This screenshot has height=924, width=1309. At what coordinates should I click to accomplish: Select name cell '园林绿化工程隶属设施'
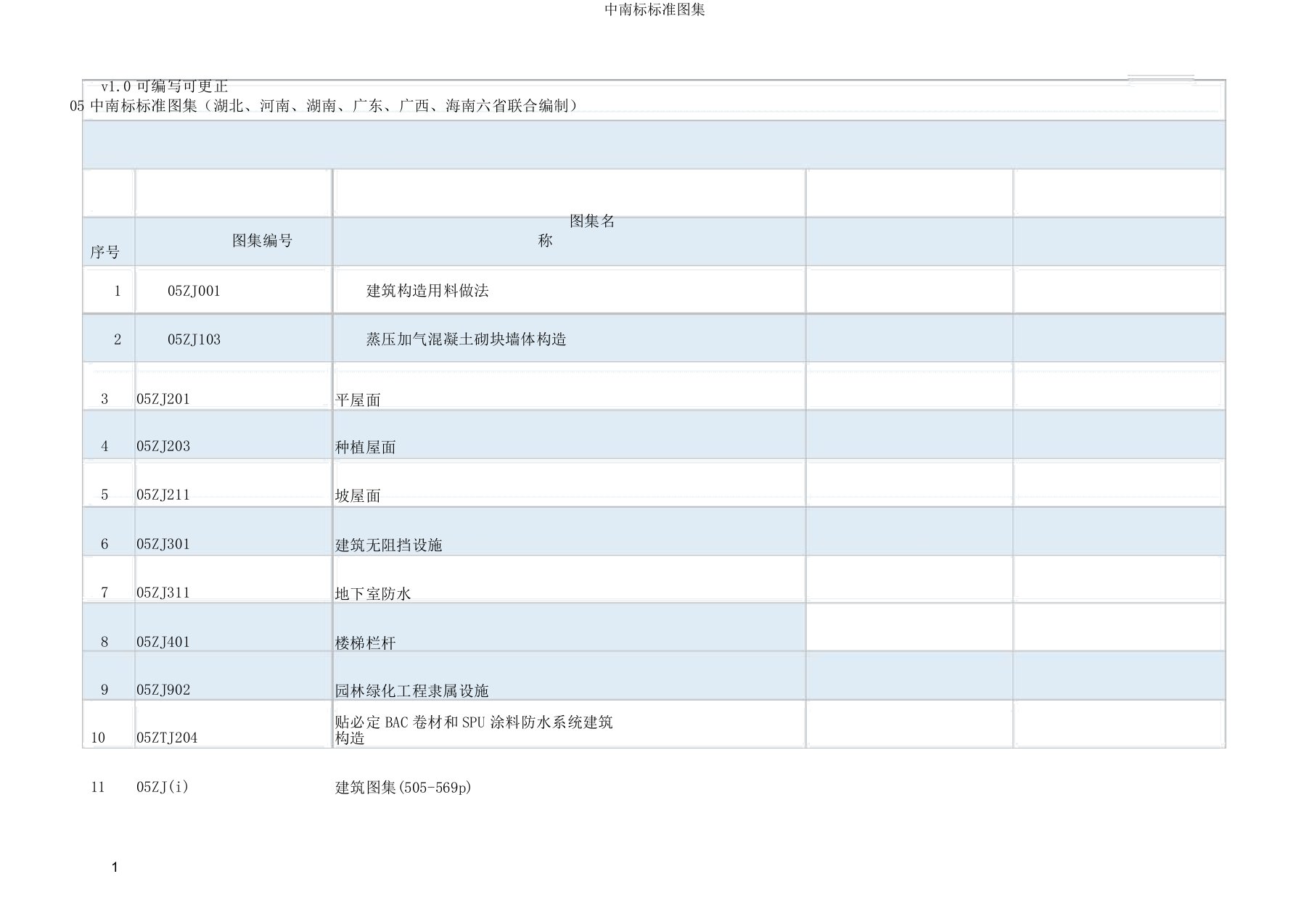[412, 691]
